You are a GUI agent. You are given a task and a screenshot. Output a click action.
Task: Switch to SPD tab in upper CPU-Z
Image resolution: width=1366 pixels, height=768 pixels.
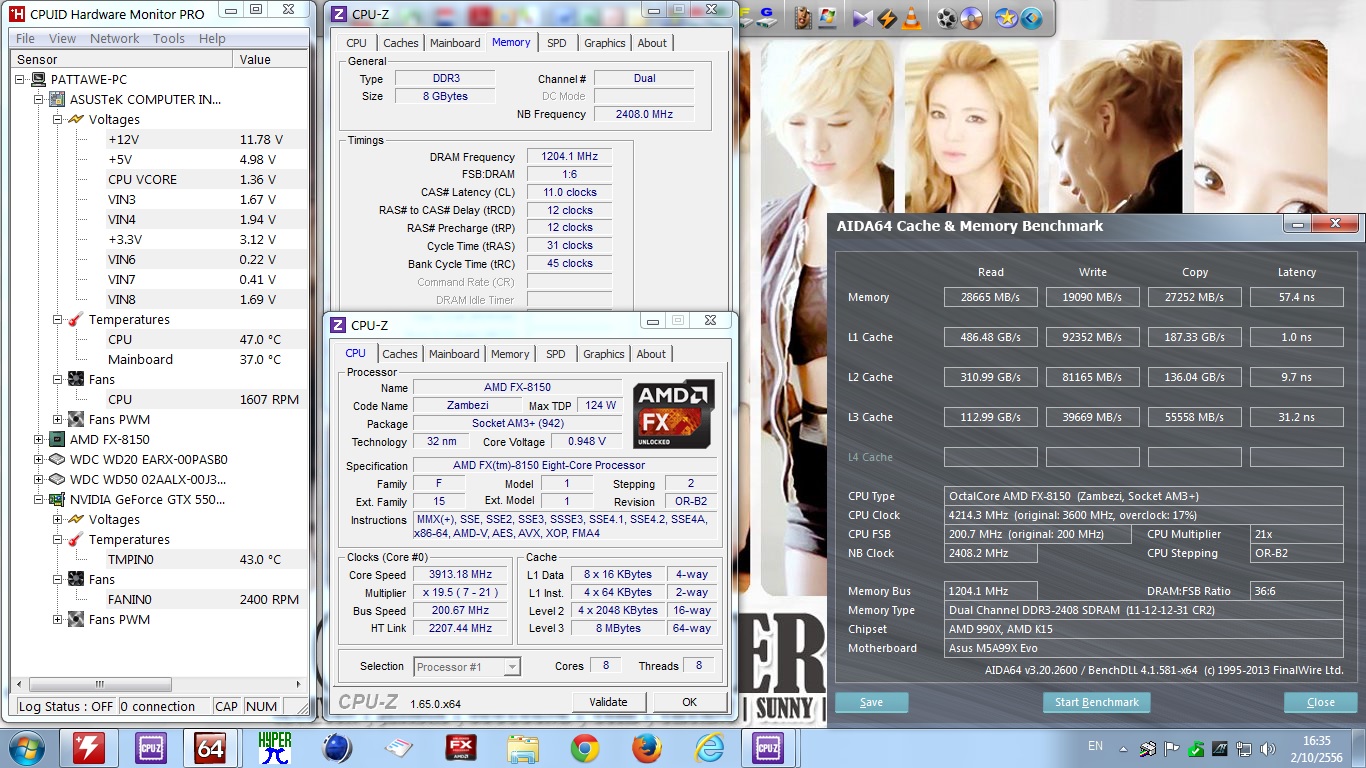pos(557,43)
